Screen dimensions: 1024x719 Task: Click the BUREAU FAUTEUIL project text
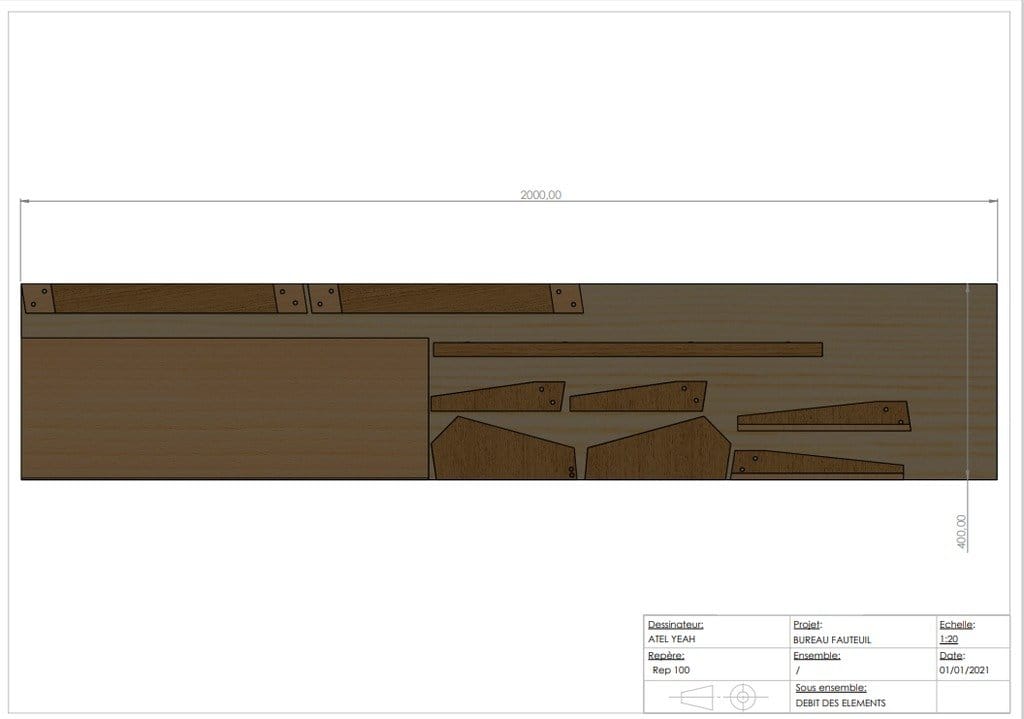pyautogui.click(x=832, y=640)
